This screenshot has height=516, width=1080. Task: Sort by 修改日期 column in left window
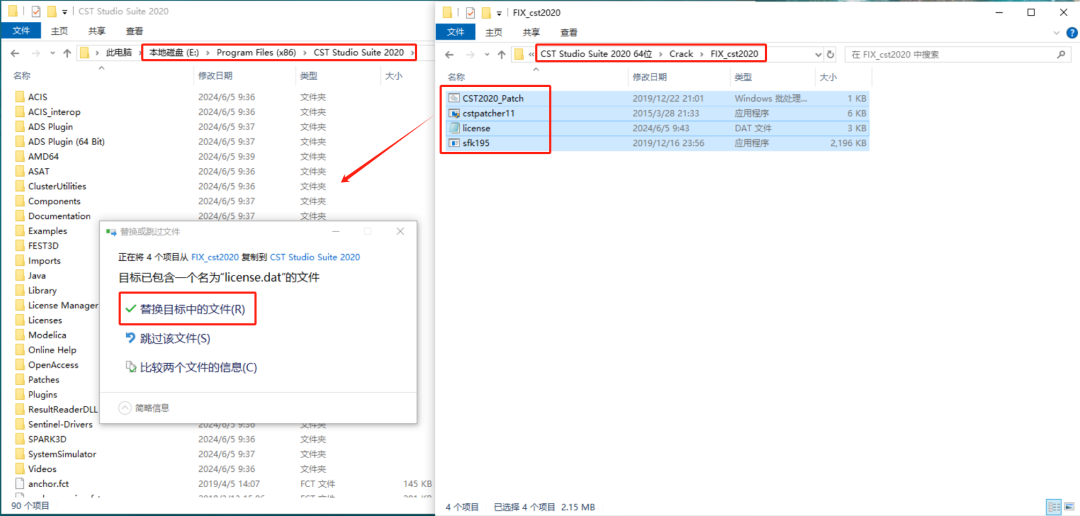215,76
